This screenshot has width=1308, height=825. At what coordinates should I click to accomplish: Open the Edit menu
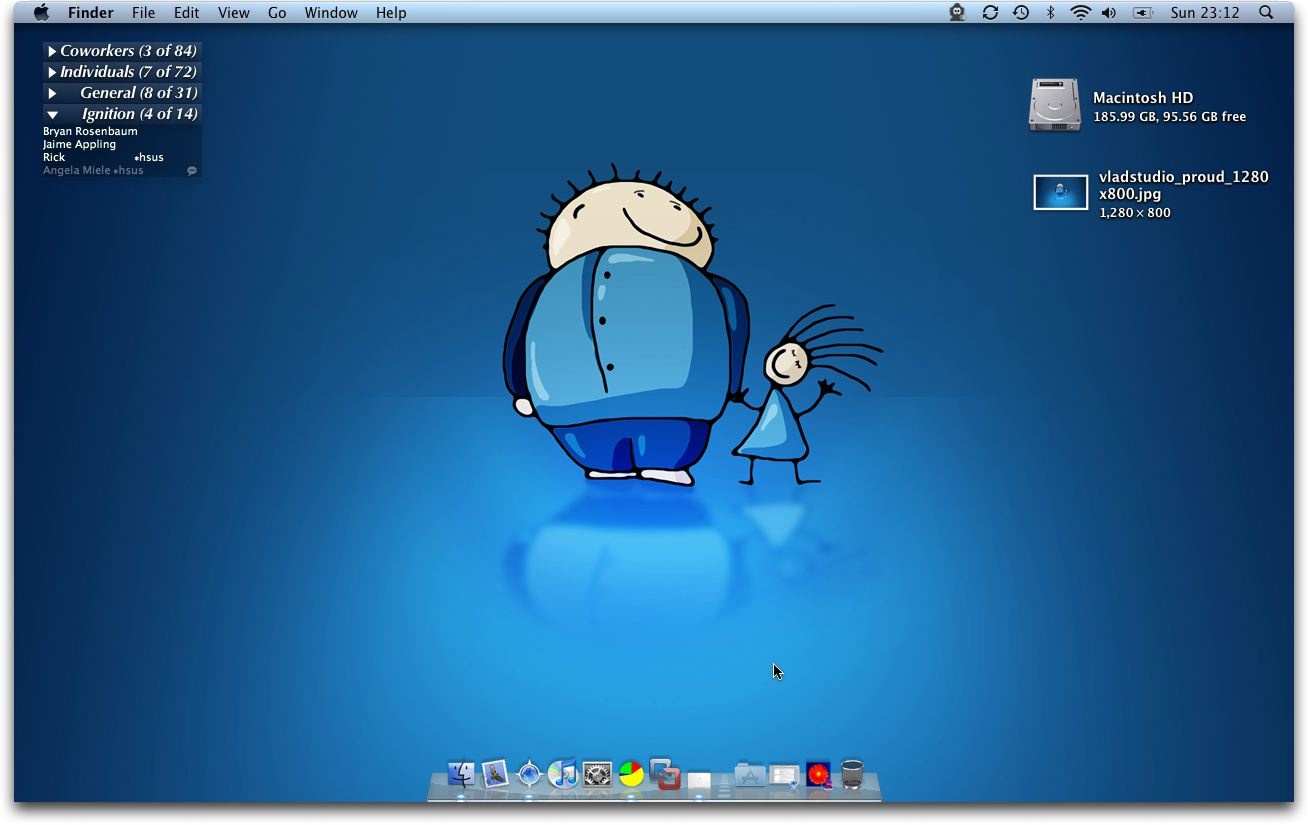(186, 13)
